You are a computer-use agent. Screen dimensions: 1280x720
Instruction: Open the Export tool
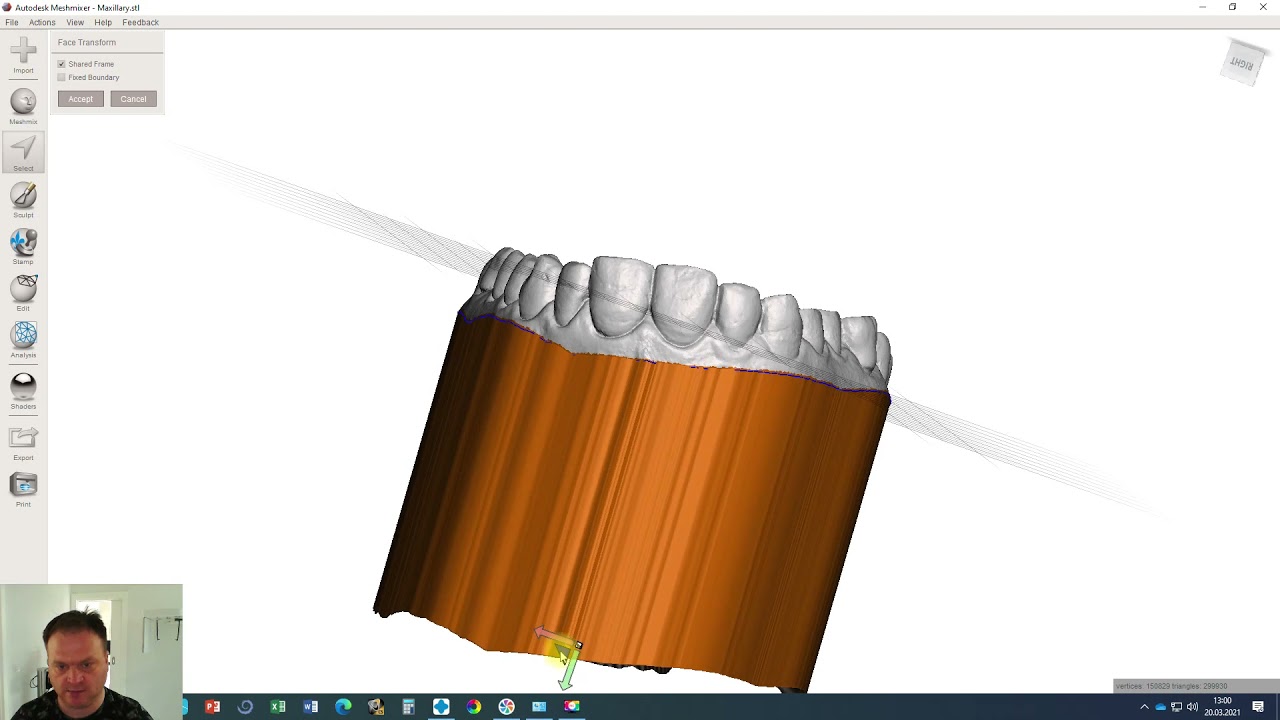point(23,443)
